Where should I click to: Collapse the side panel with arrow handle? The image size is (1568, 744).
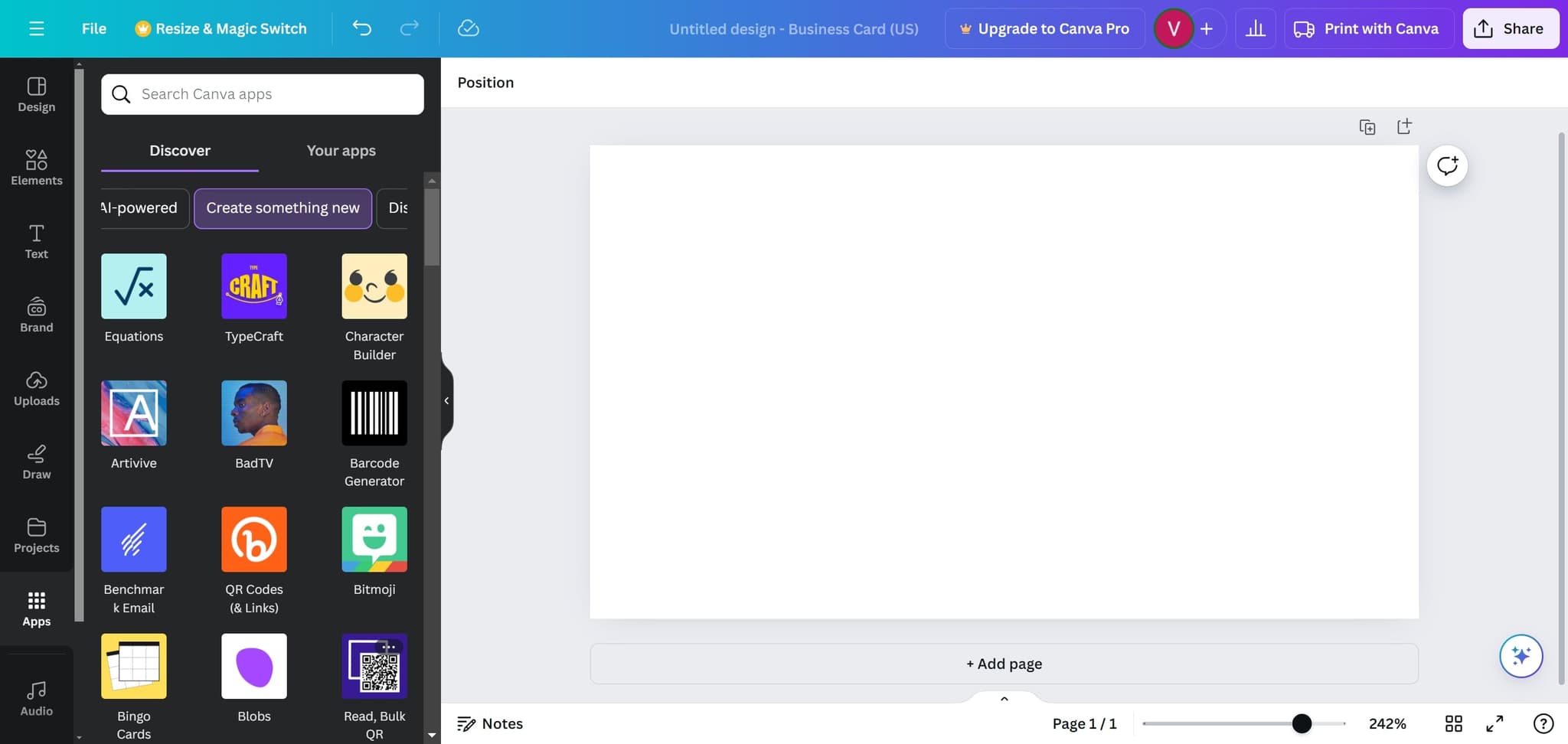pyautogui.click(x=446, y=400)
